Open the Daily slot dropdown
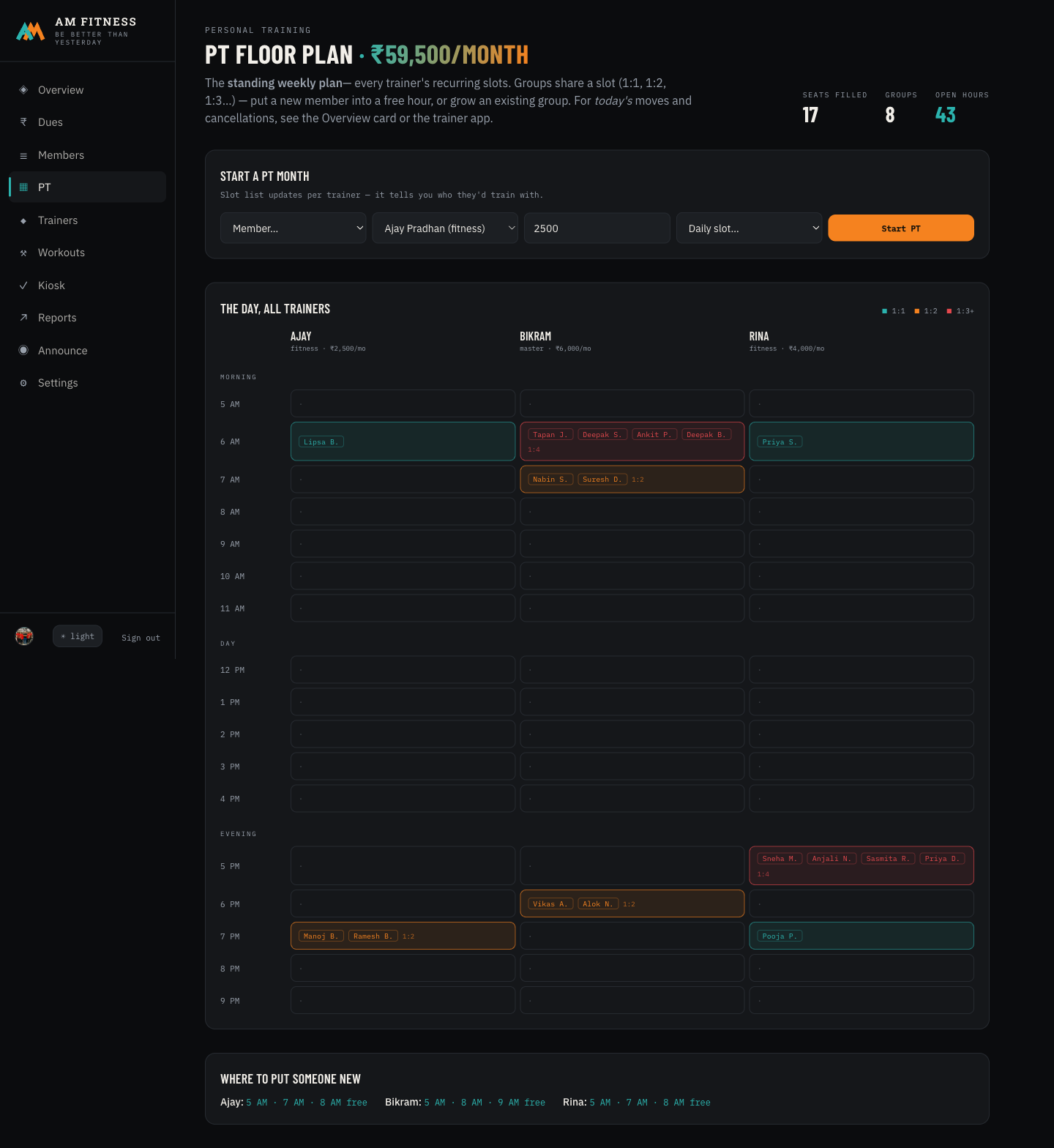The width and height of the screenshot is (1054, 1148). click(750, 228)
